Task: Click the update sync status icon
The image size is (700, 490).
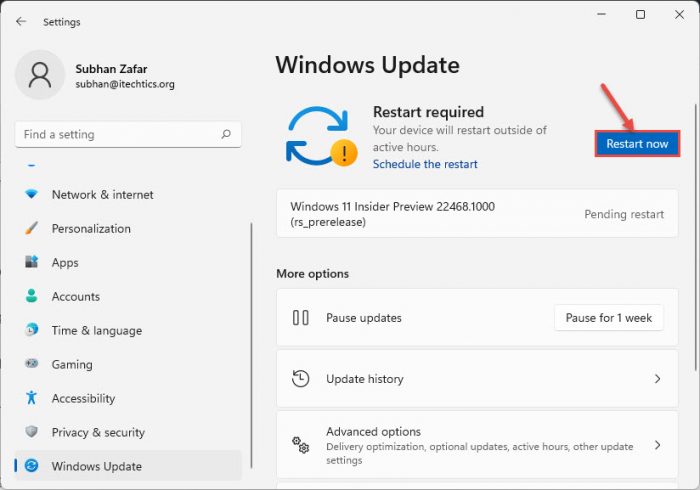Action: click(321, 136)
